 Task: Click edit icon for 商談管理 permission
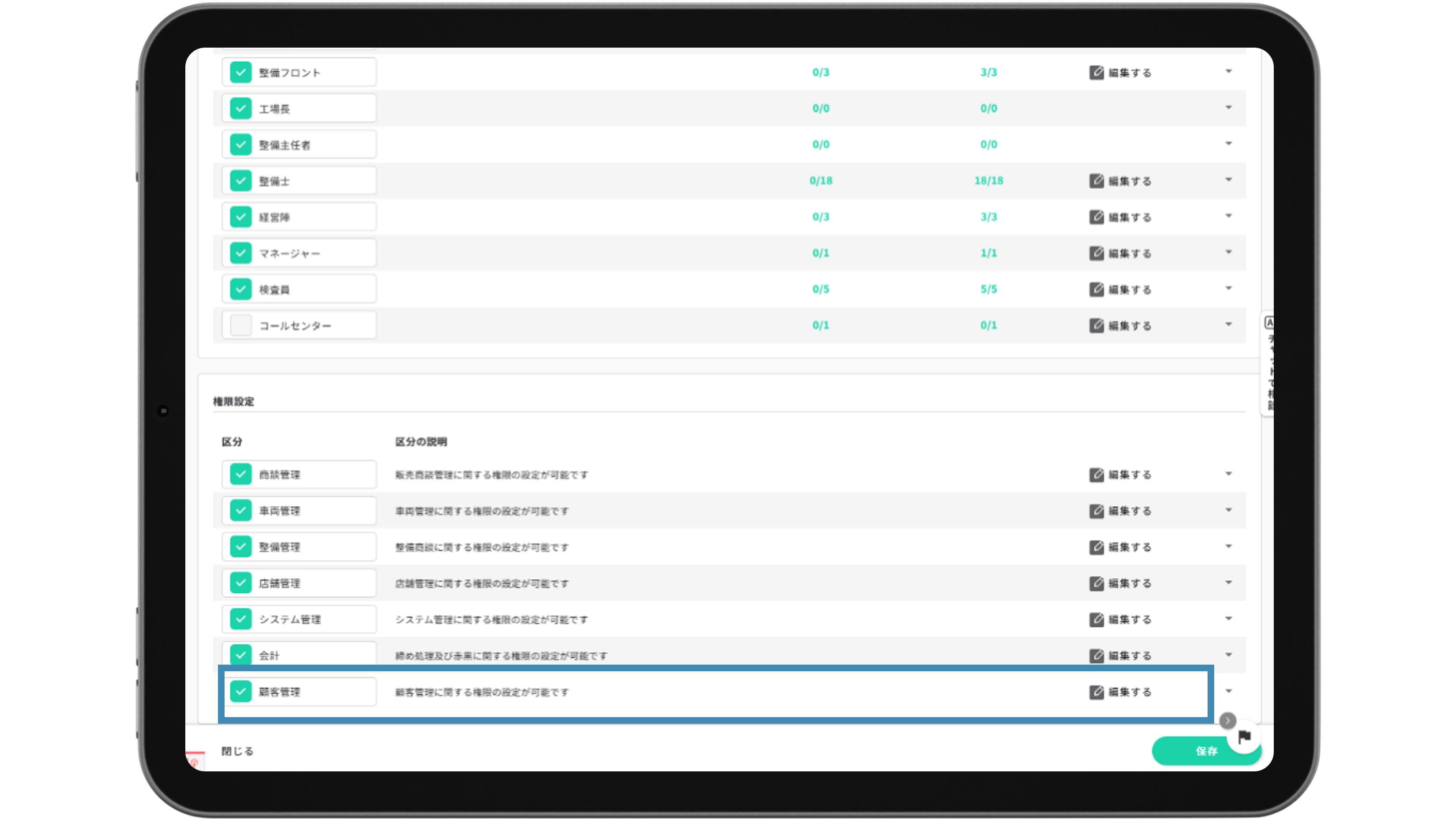click(x=1096, y=475)
